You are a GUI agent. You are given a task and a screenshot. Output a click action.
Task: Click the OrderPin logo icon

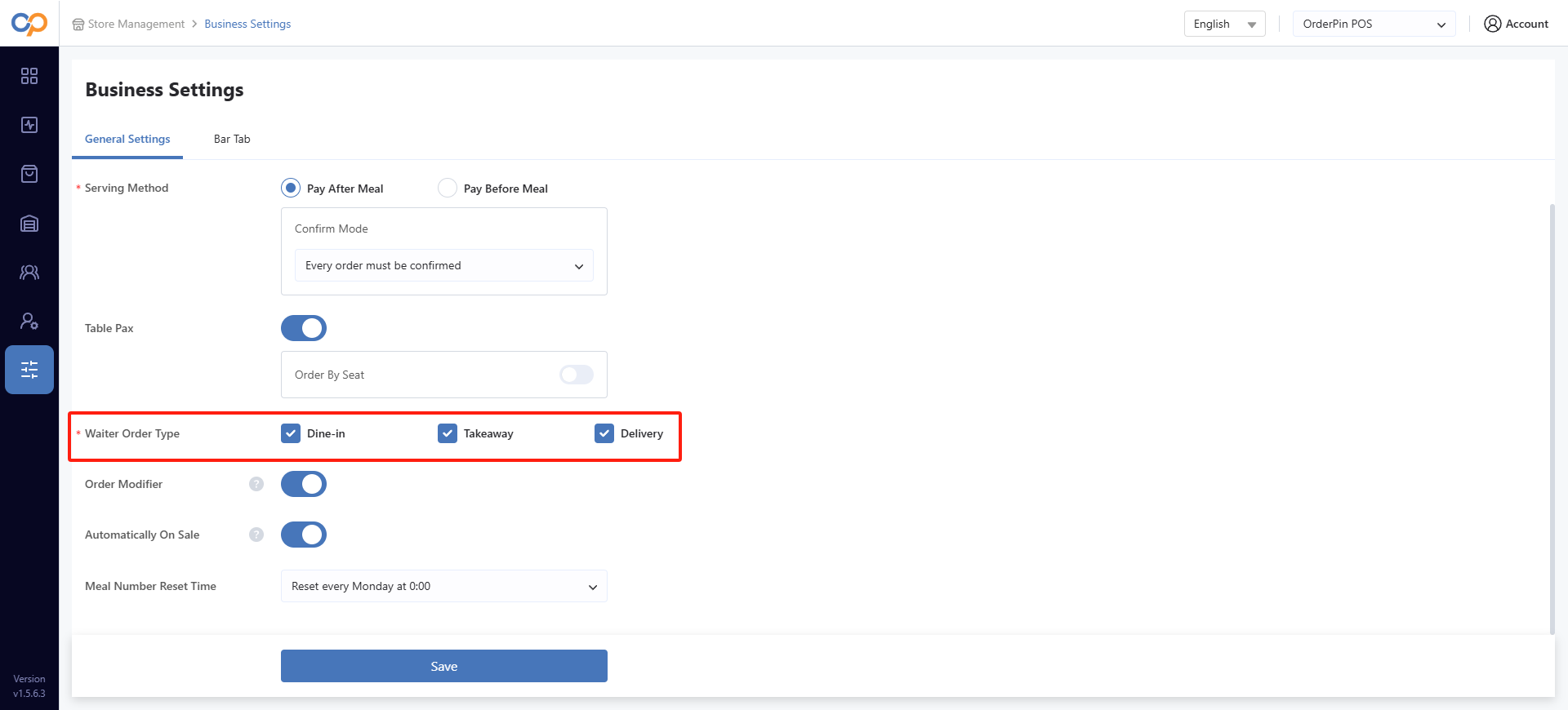pos(29,24)
